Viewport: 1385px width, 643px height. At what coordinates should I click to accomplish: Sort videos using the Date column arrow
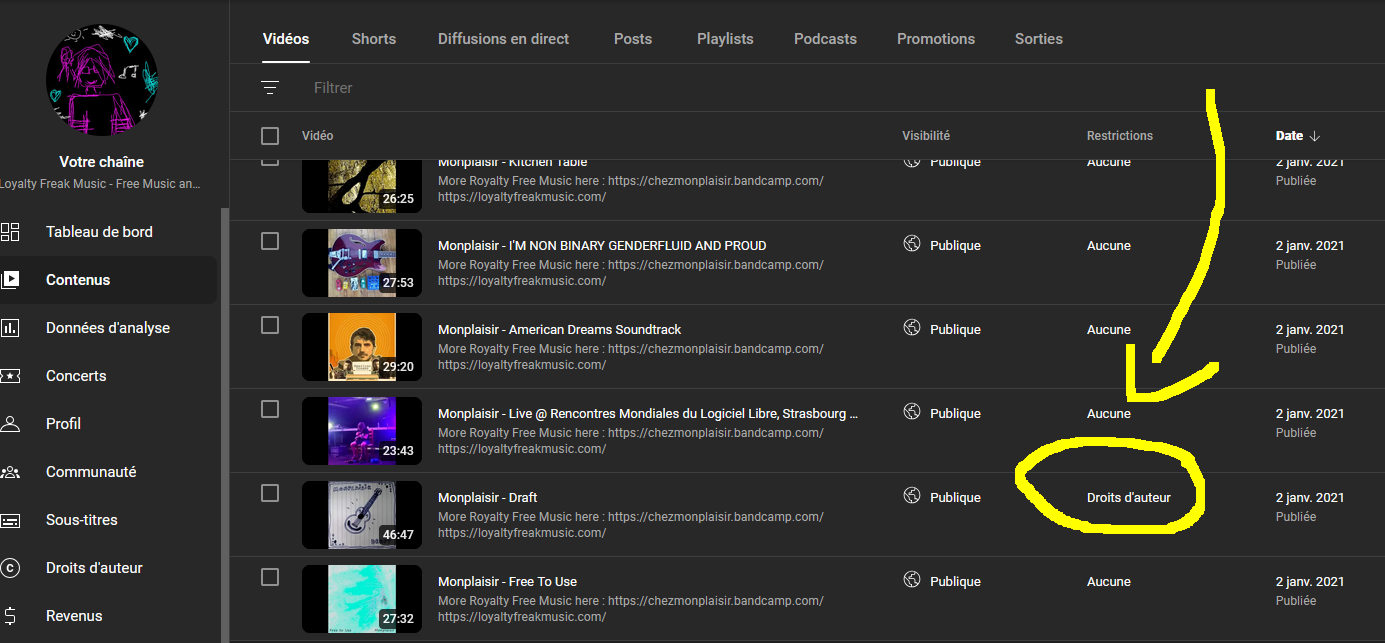coord(1314,136)
